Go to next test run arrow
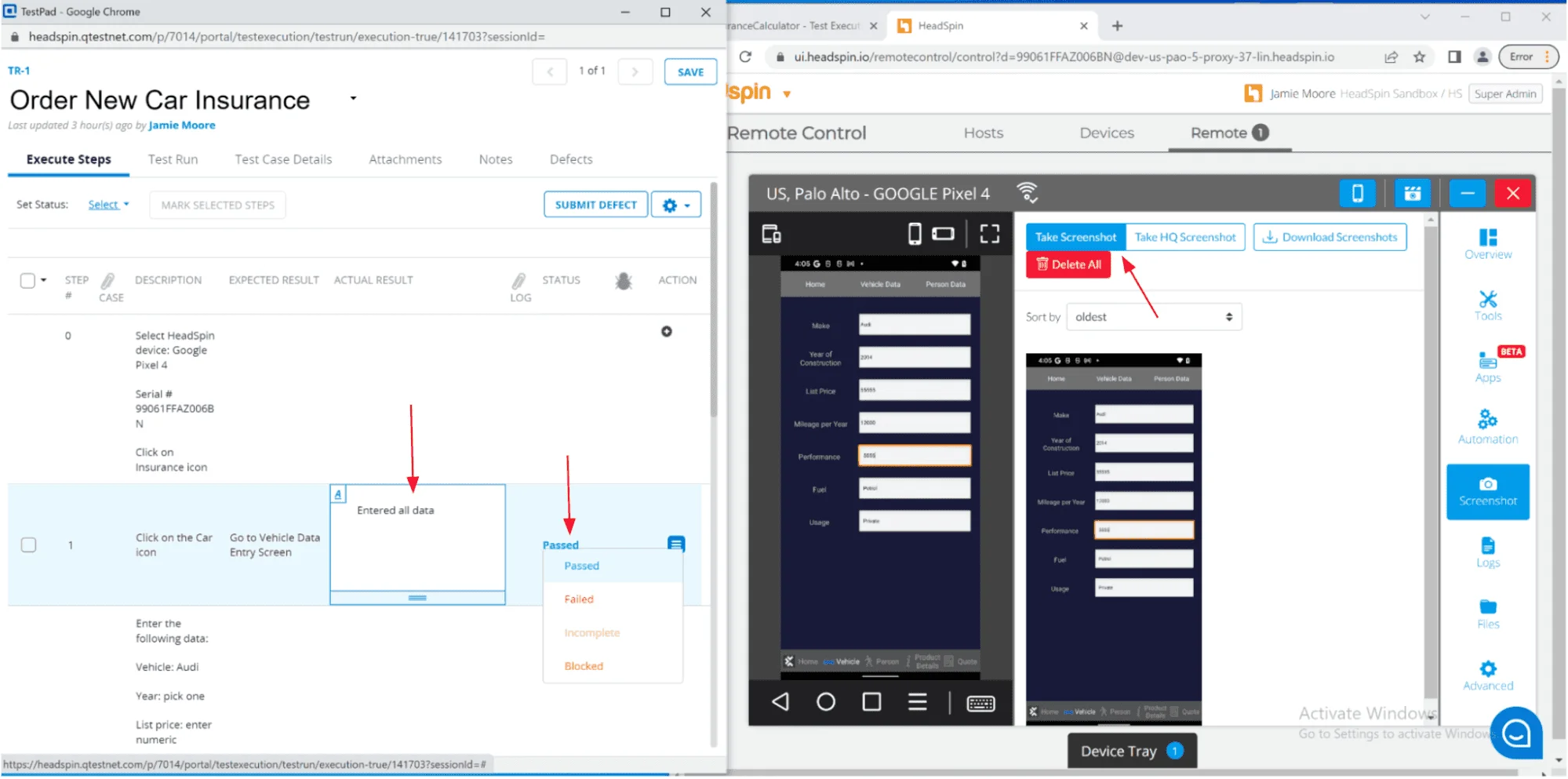 (x=635, y=71)
